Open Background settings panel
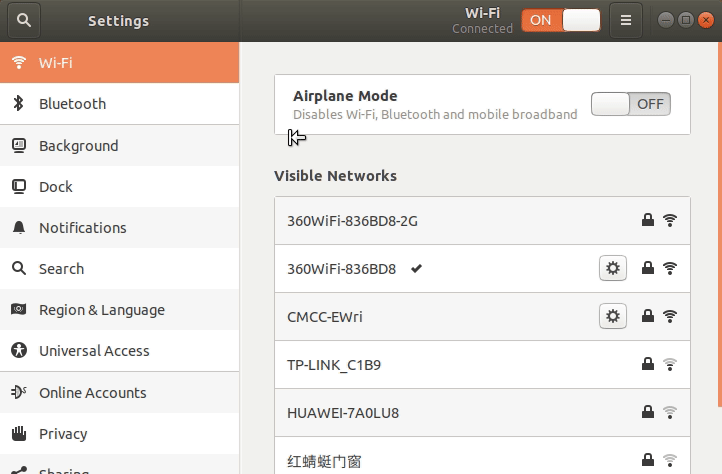The height and width of the screenshot is (474, 722). pyautogui.click(x=119, y=146)
